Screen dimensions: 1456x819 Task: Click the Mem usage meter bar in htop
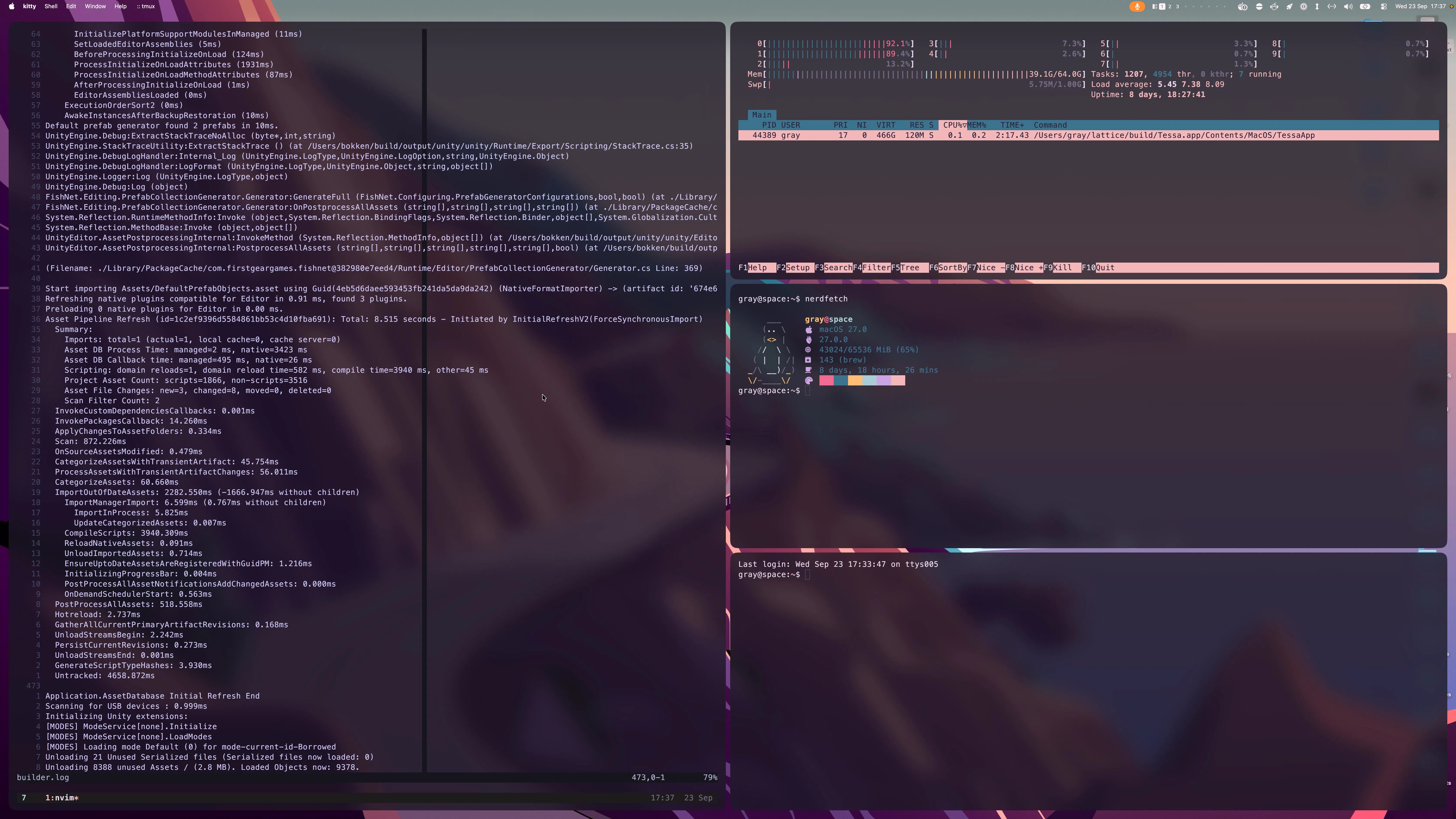click(916, 74)
